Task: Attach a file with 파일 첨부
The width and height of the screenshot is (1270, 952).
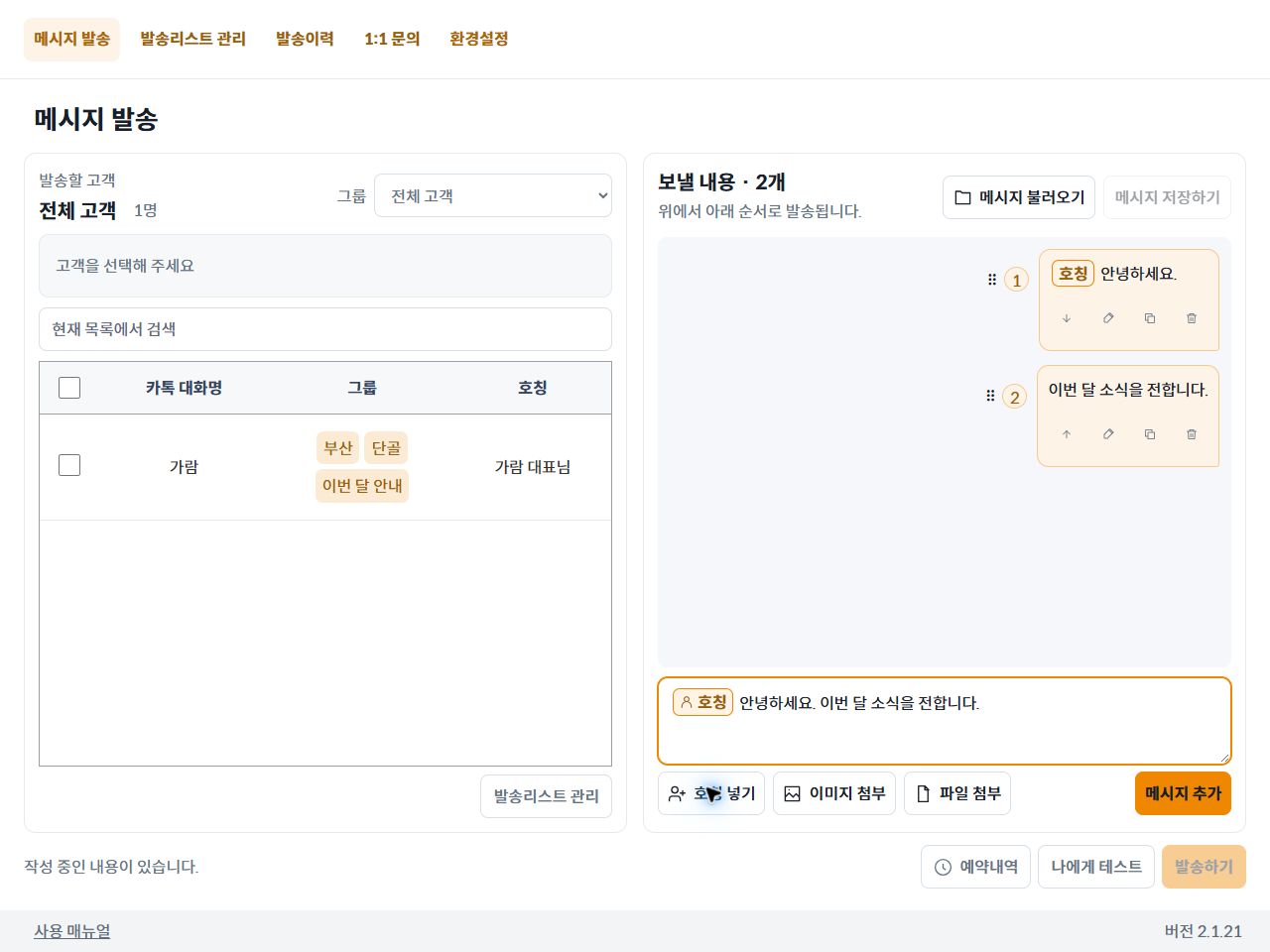Action: coord(957,793)
